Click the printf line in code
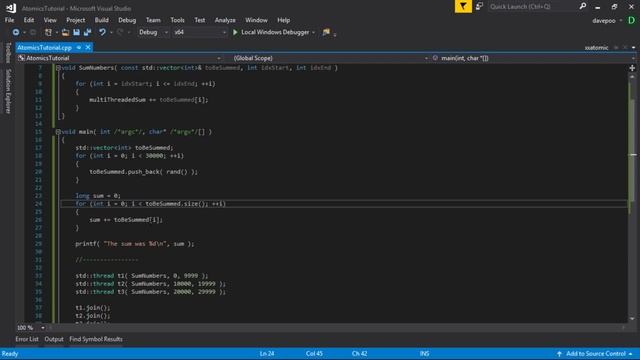Image resolution: width=640 pixels, height=360 pixels. (x=135, y=244)
